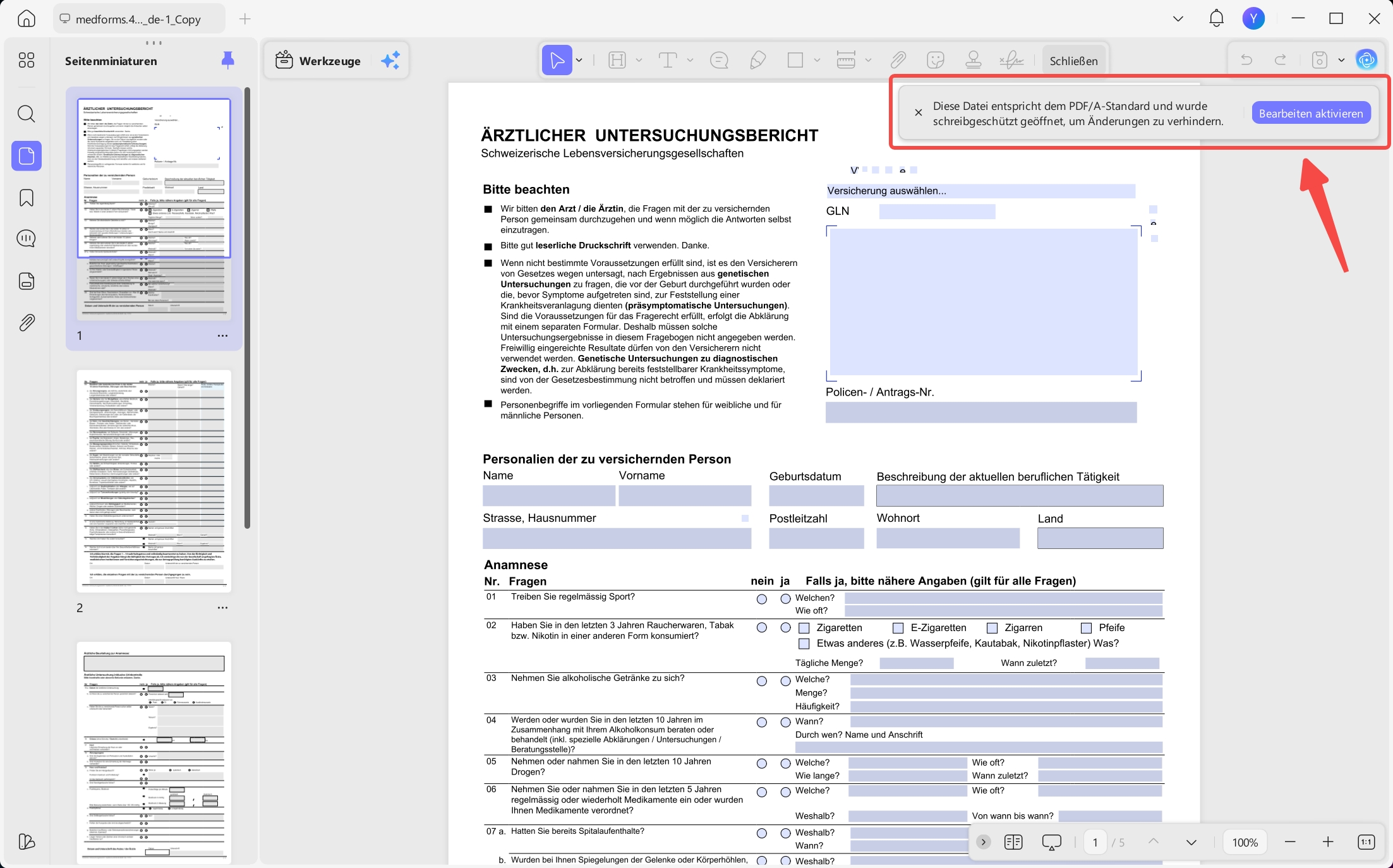Check the Zigarren checkbox
The image size is (1393, 868).
(992, 628)
